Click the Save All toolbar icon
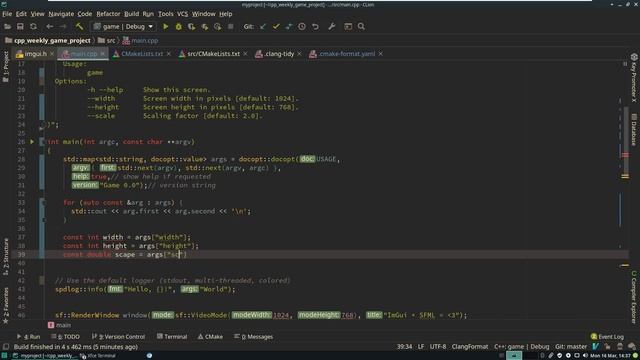640x360 pixels. click(20, 27)
